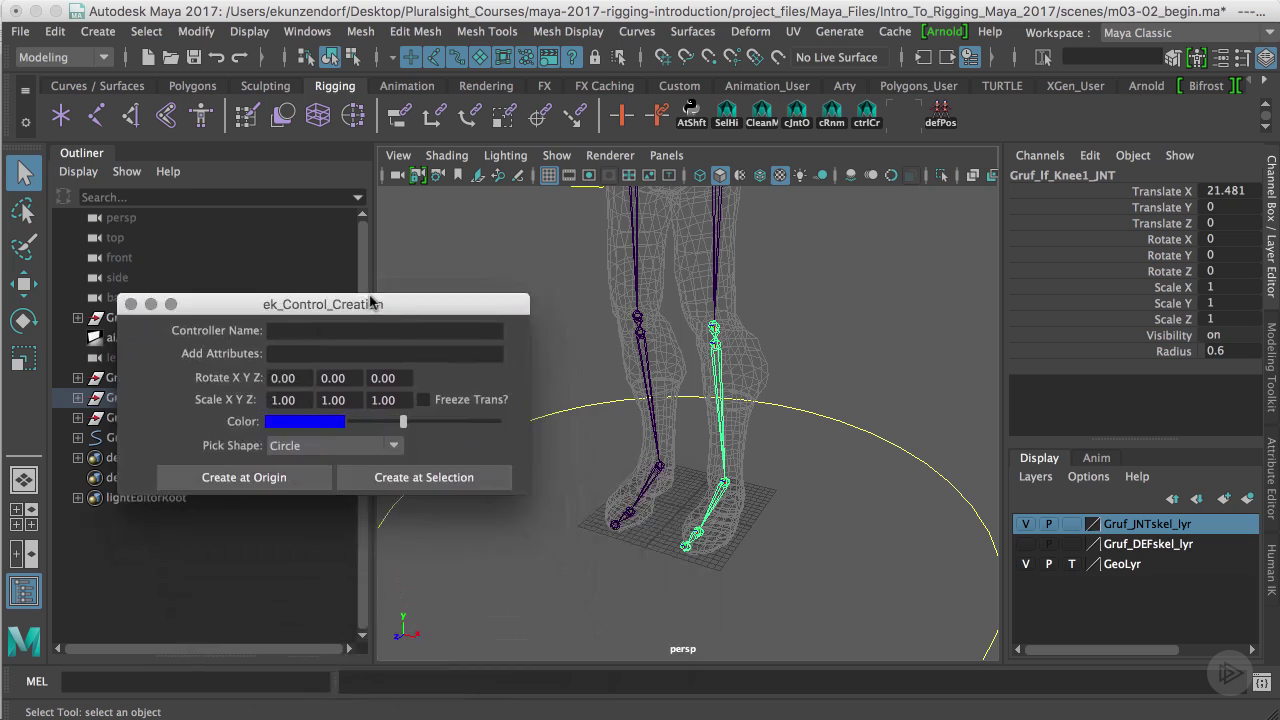This screenshot has width=1280, height=720.
Task: Open the shelf options gear menu
Action: pyautogui.click(x=26, y=122)
